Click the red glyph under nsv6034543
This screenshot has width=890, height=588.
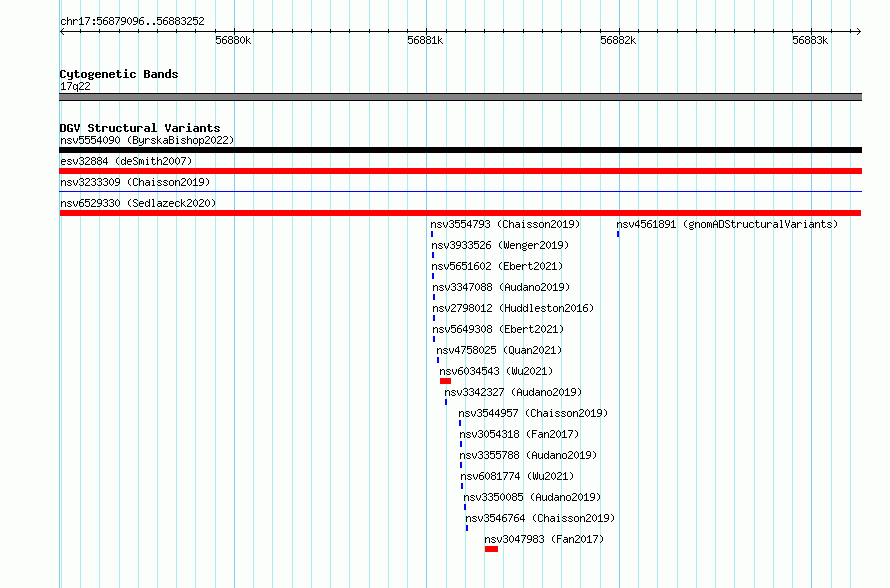coord(445,381)
